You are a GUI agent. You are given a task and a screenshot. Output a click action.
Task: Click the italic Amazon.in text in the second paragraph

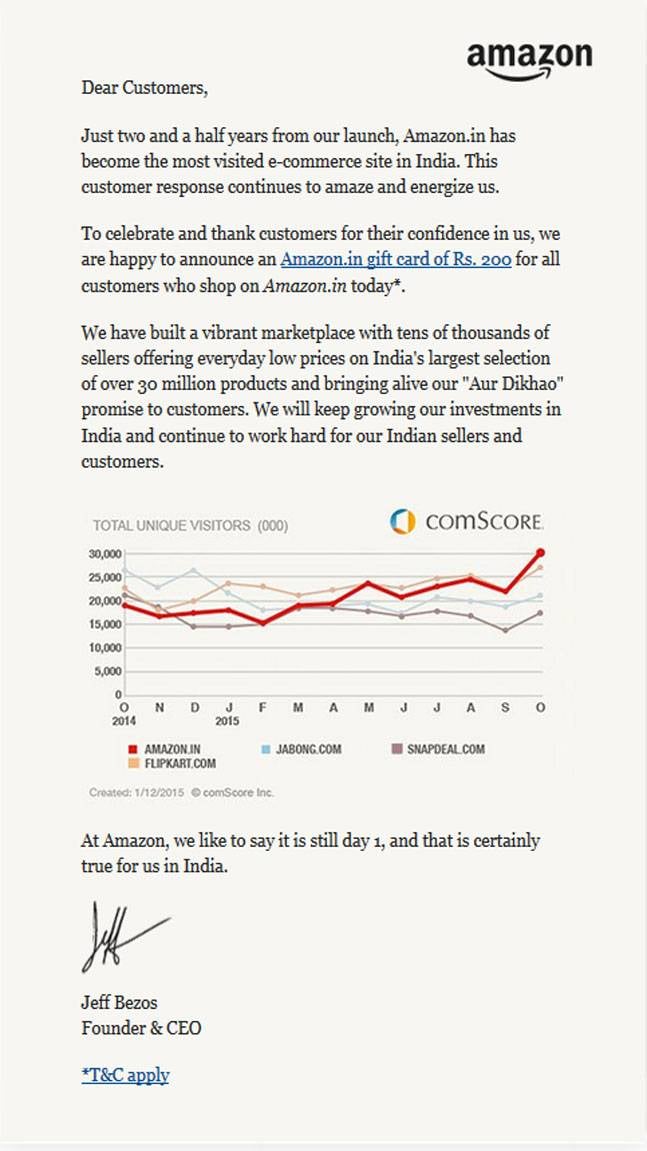305,286
